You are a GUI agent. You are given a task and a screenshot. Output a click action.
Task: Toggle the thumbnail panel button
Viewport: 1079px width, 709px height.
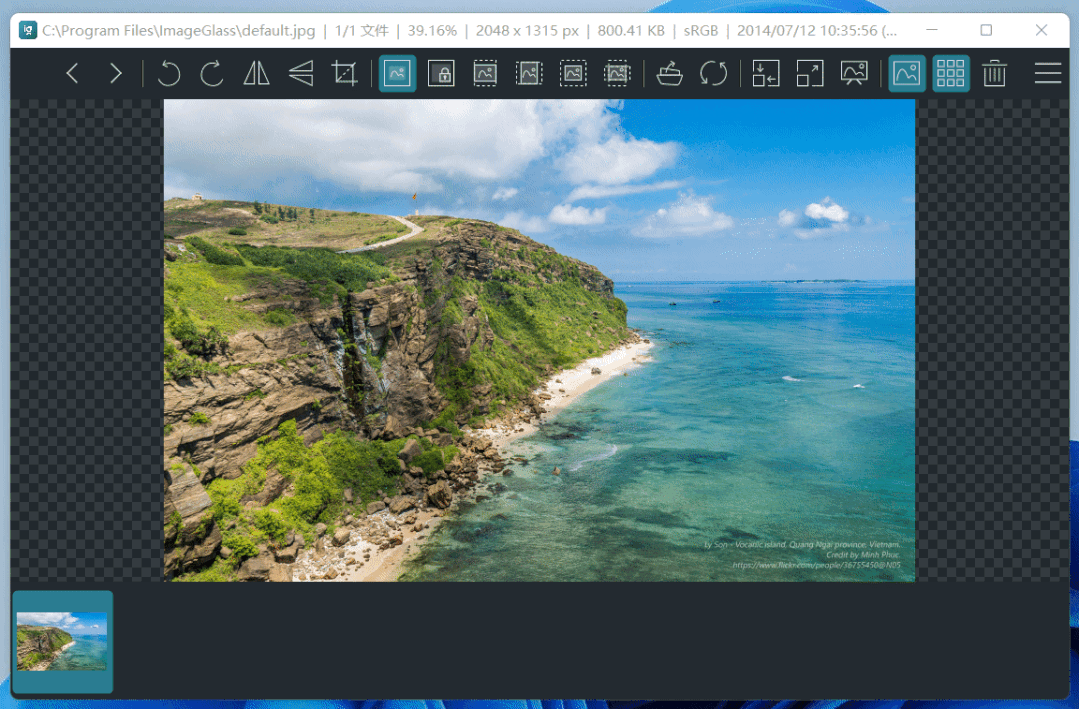(x=907, y=73)
